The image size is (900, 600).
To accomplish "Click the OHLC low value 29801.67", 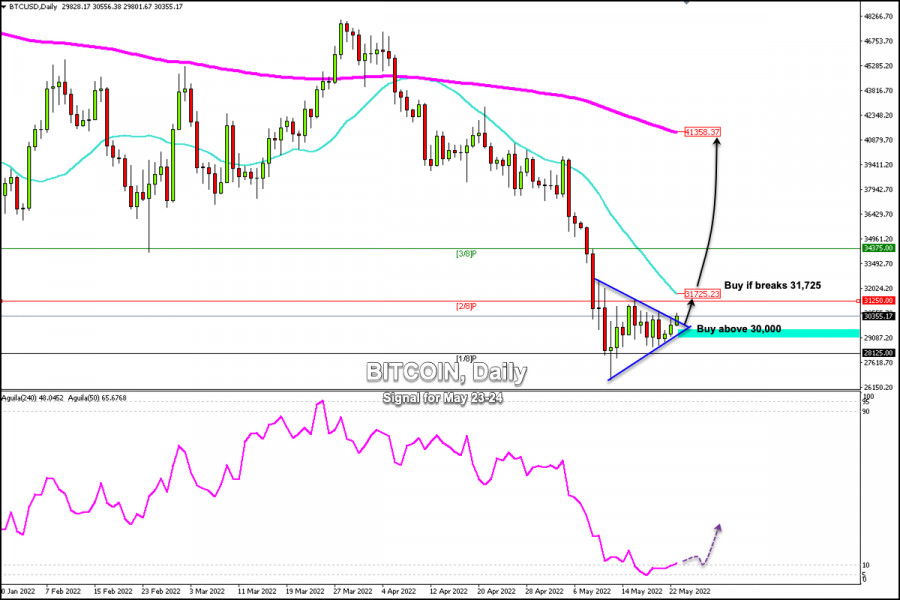I will 137,7.
